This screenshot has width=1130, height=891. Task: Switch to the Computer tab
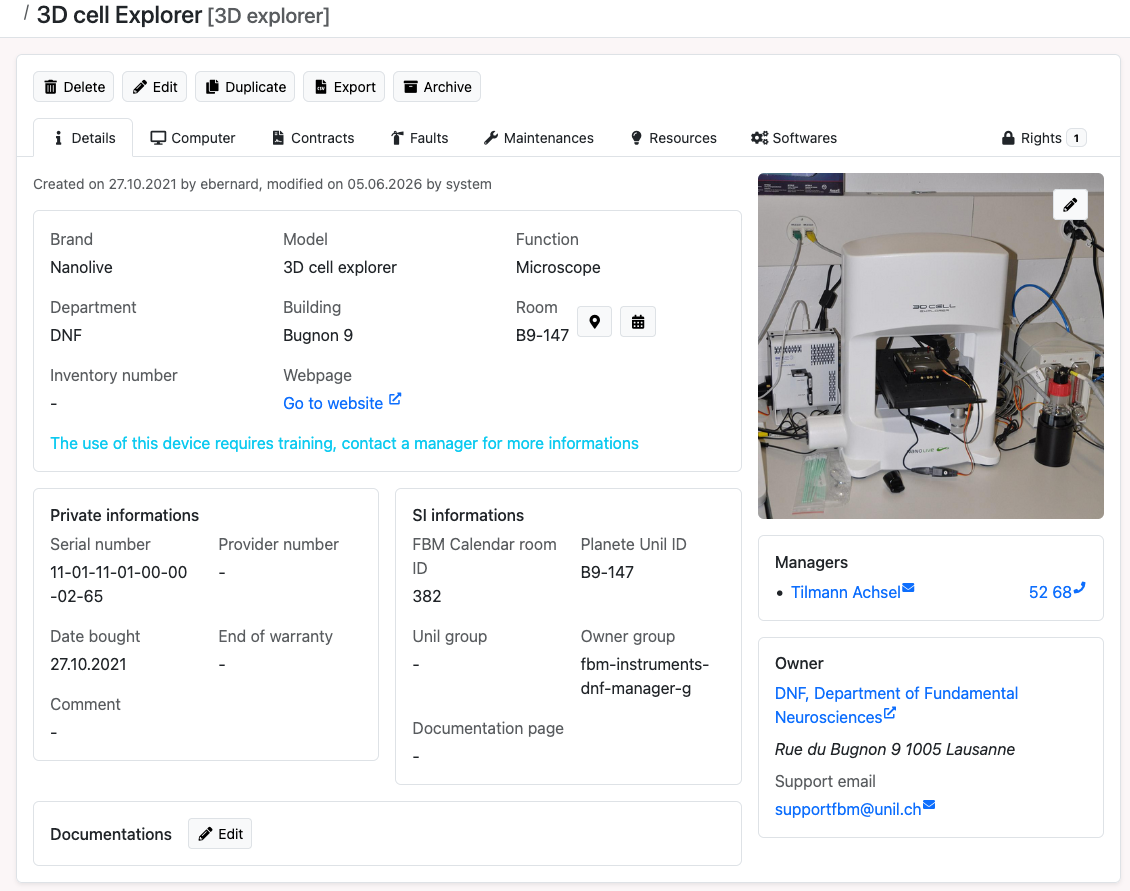tap(192, 138)
